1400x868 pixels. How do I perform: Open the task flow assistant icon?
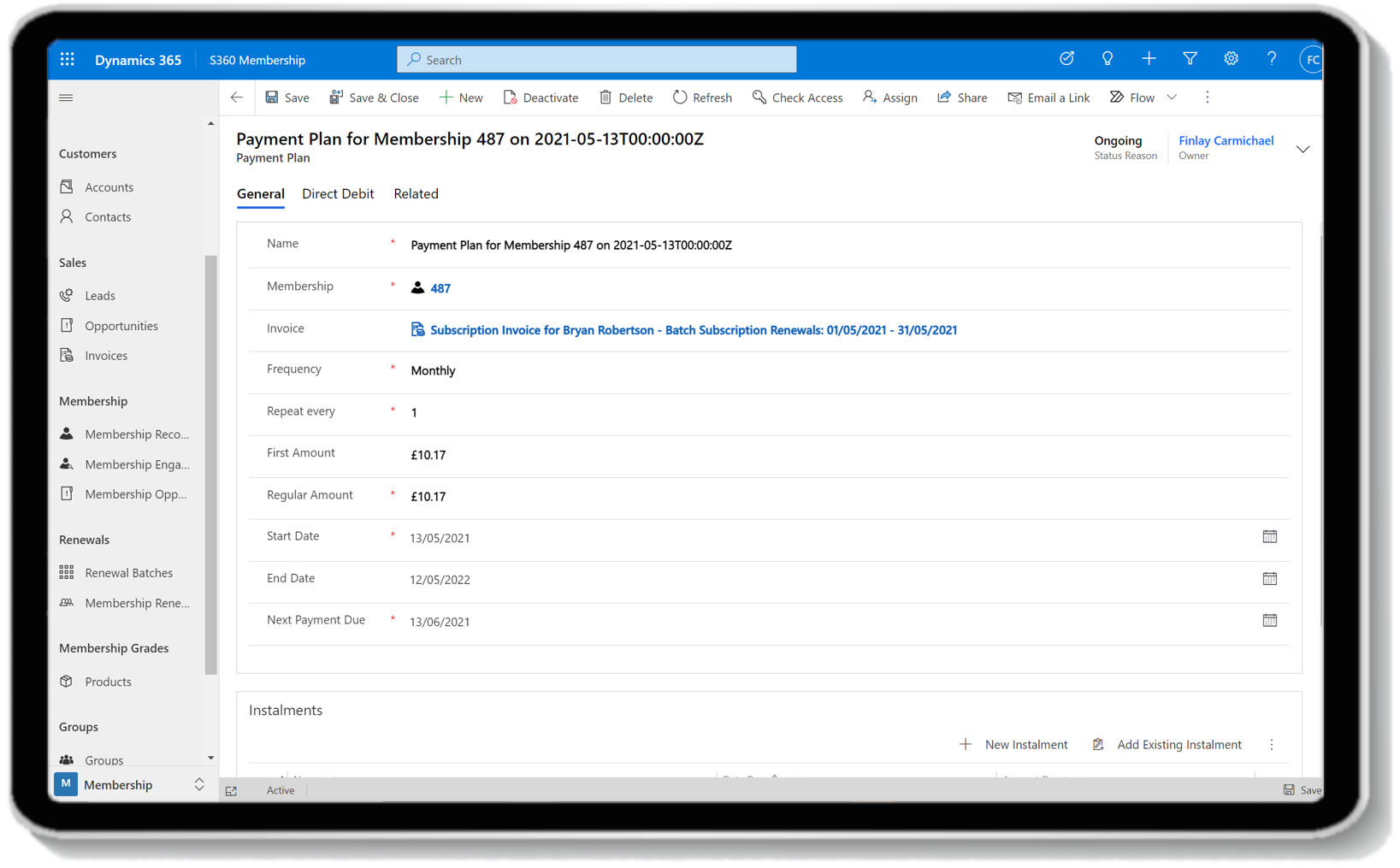tap(1066, 59)
